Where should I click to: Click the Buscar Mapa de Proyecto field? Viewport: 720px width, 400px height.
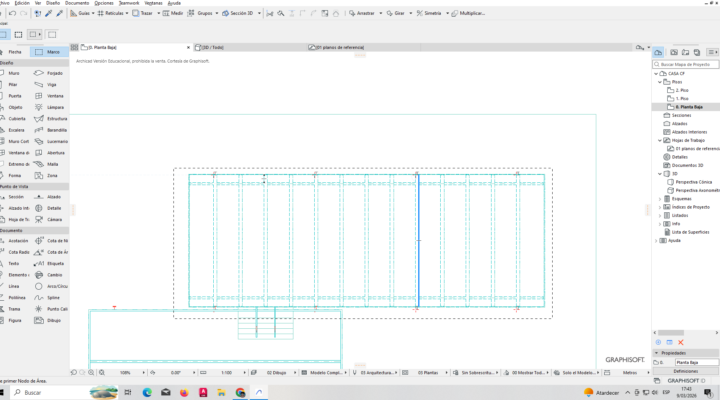point(688,64)
